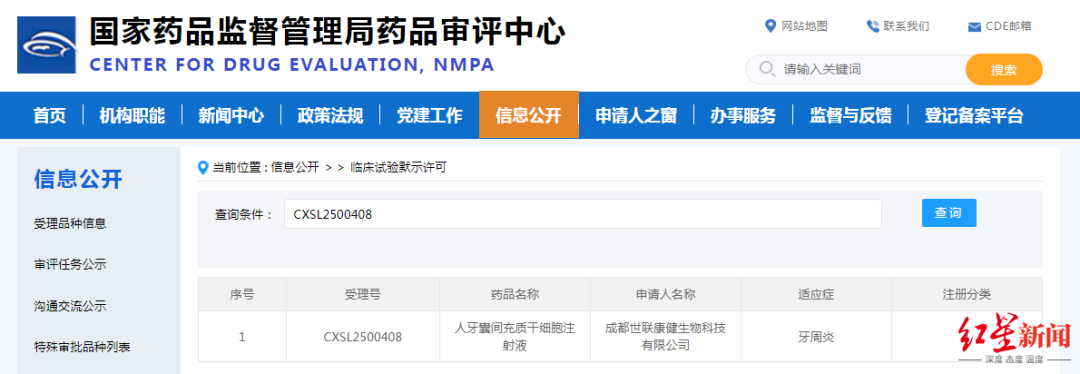Click the contact us phone icon
Image resolution: width=1080 pixels, height=374 pixels.
pos(873,26)
